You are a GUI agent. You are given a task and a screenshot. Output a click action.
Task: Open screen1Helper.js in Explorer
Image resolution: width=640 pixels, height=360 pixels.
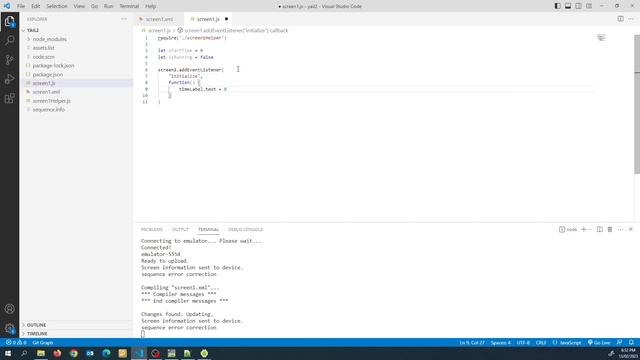coord(51,101)
